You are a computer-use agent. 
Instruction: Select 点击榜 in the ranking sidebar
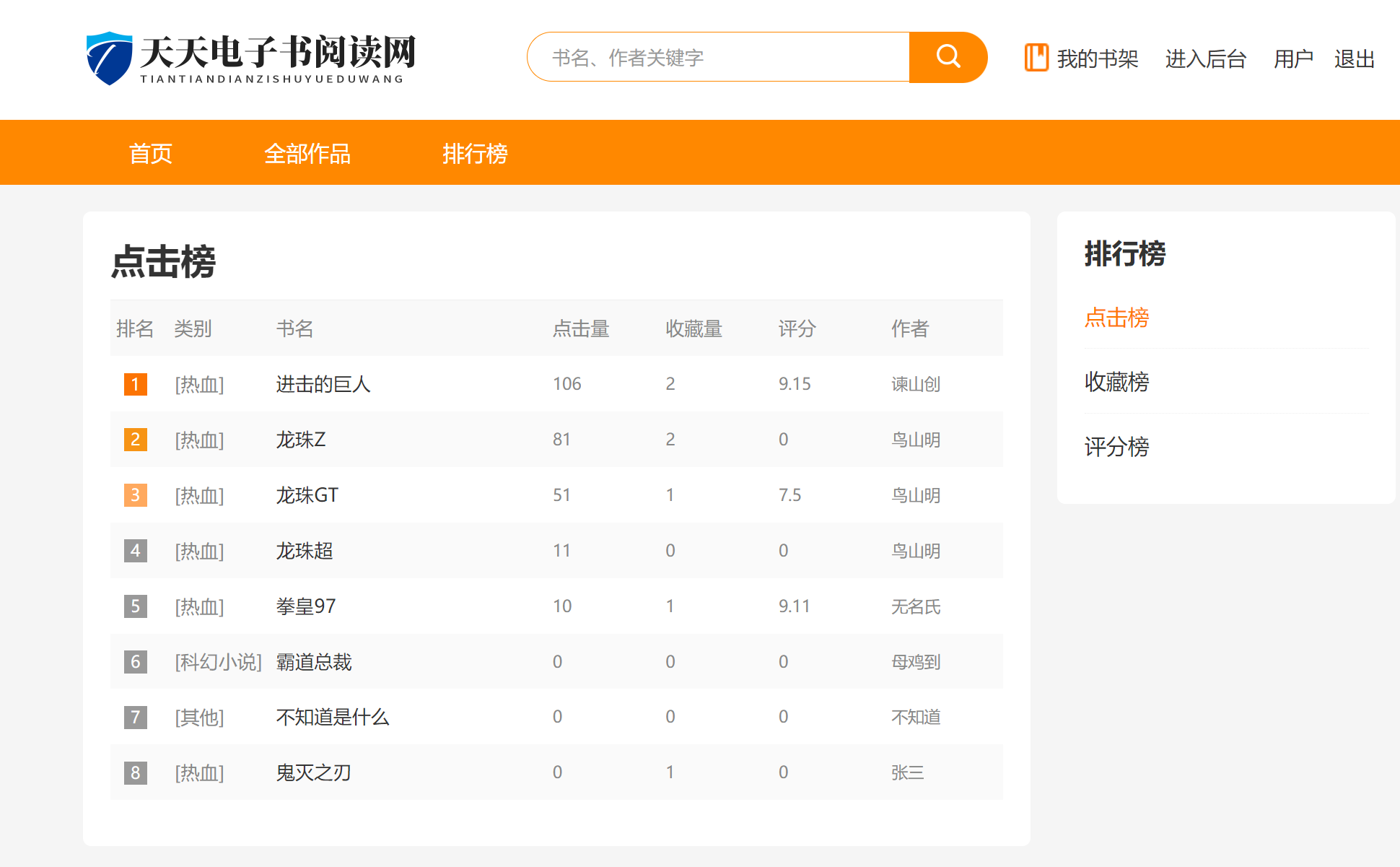click(1116, 317)
